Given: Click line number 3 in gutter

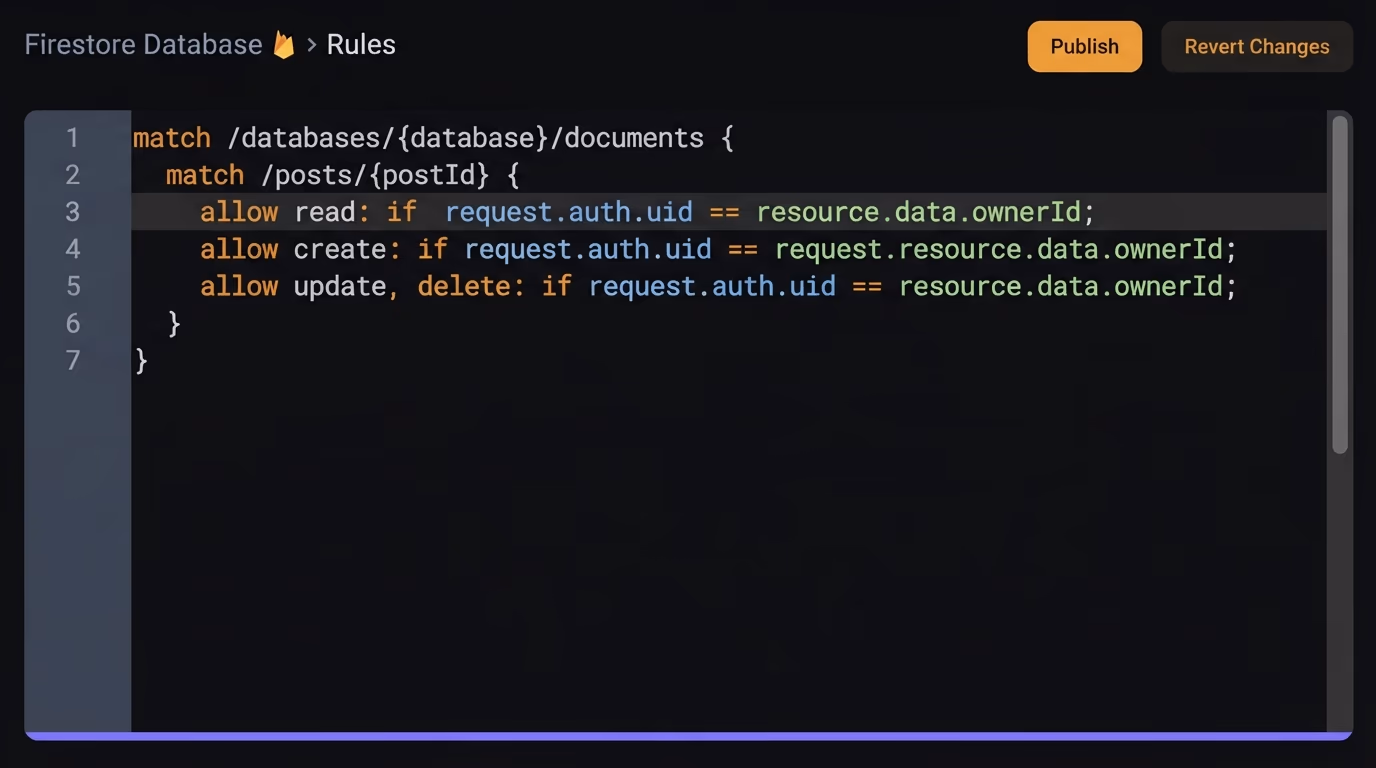Looking at the screenshot, I should [72, 212].
